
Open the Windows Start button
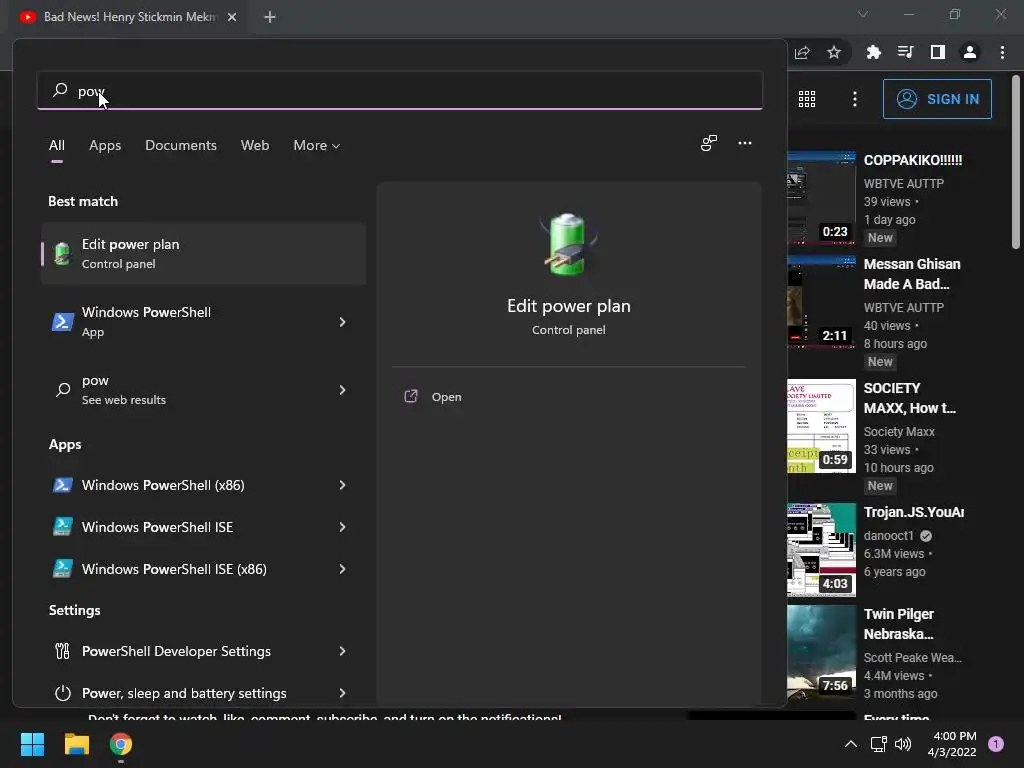tap(32, 744)
